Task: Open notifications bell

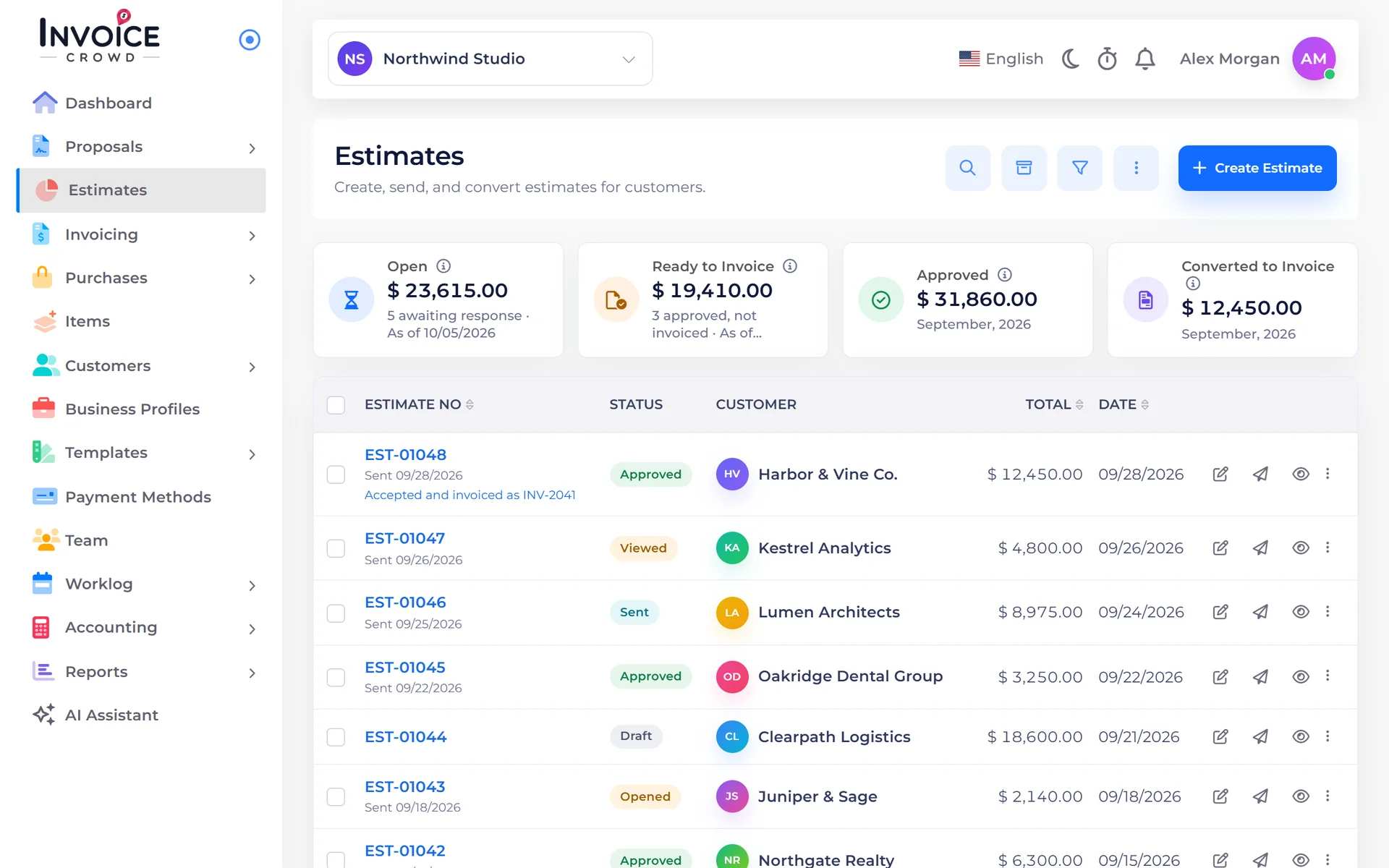Action: (x=1144, y=59)
